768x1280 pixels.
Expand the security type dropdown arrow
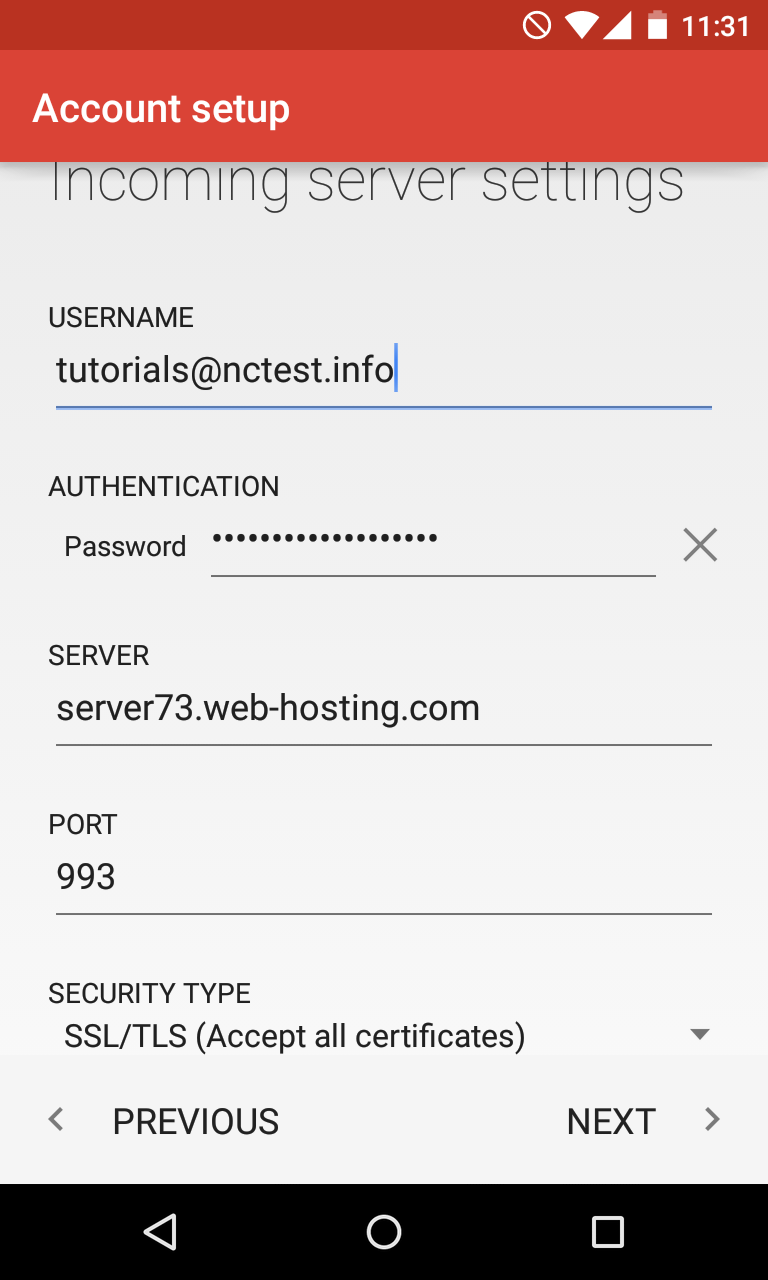[x=700, y=1034]
